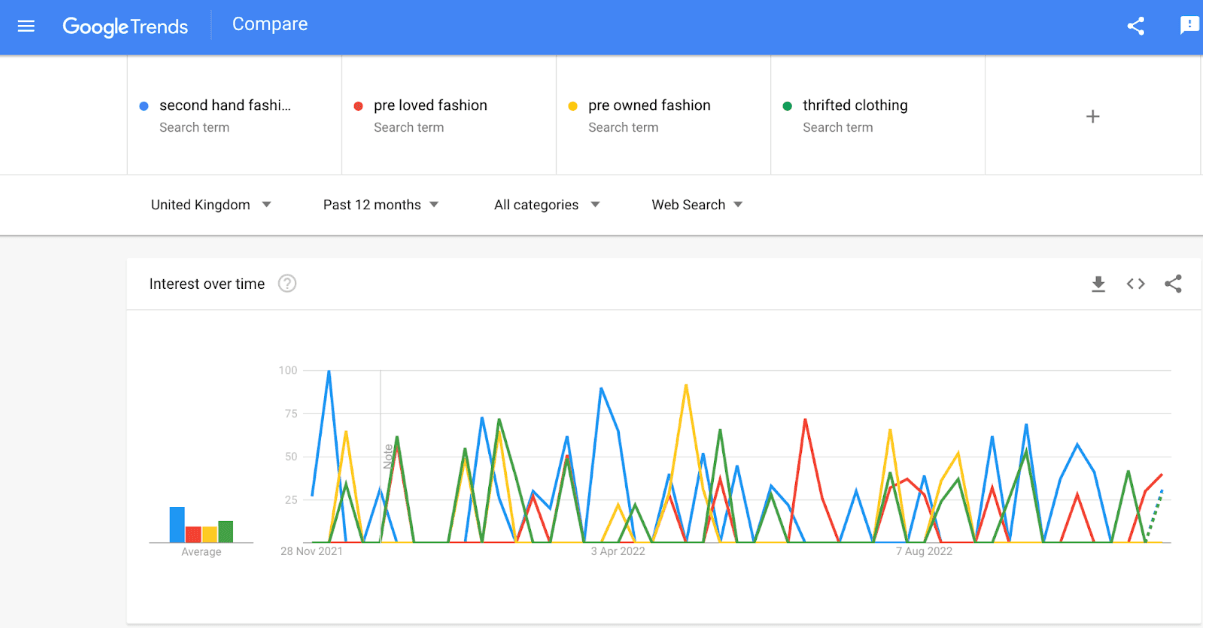The image size is (1208, 632).
Task: Click the Compare page title
Action: 270,24
